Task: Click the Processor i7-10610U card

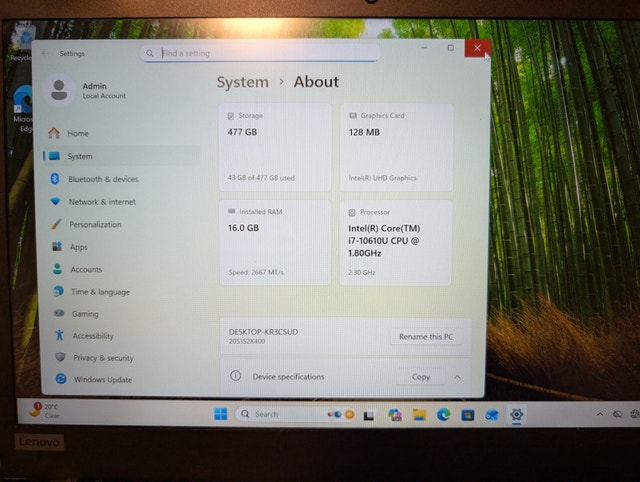Action: 396,242
